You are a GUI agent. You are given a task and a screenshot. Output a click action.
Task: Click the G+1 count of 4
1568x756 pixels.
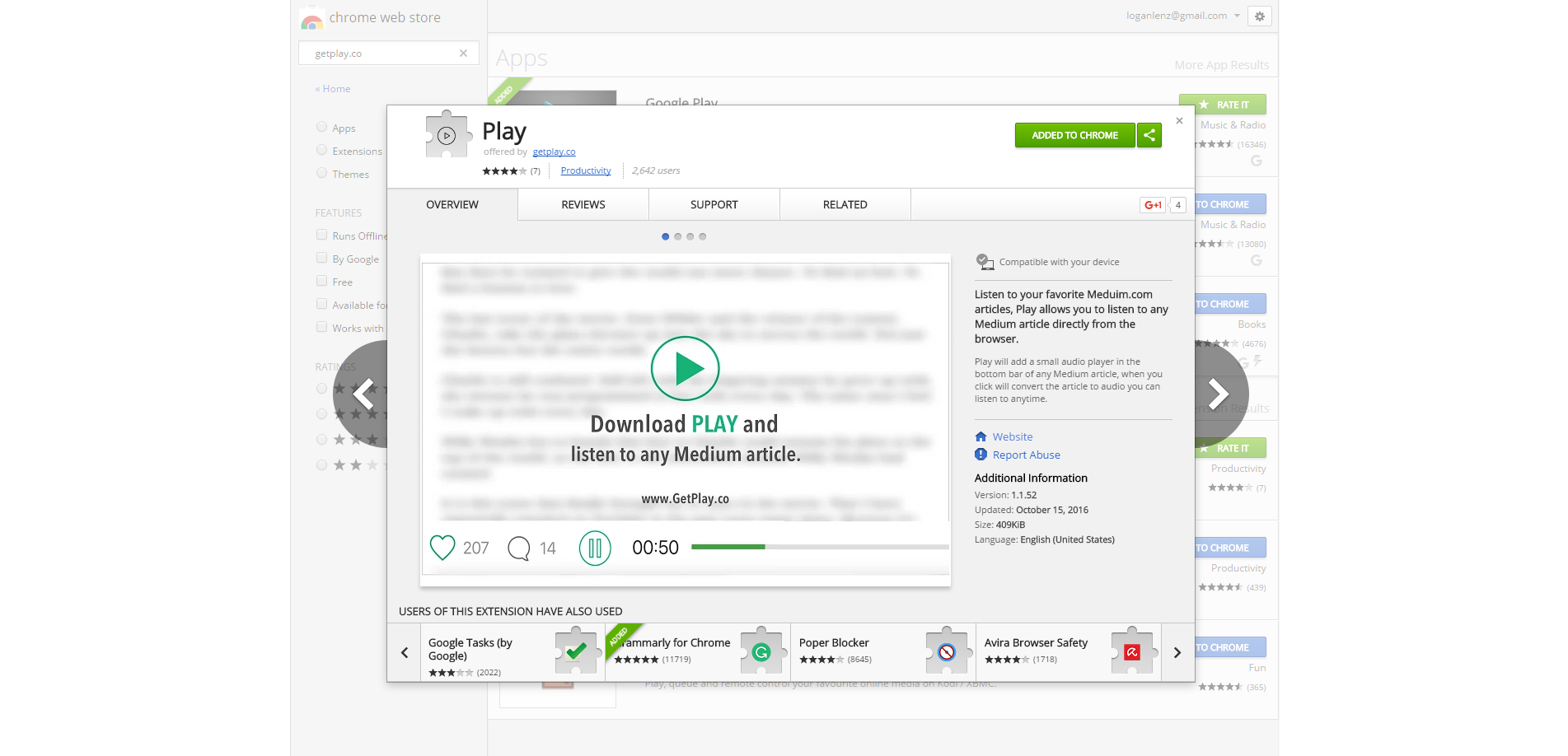coord(1178,205)
